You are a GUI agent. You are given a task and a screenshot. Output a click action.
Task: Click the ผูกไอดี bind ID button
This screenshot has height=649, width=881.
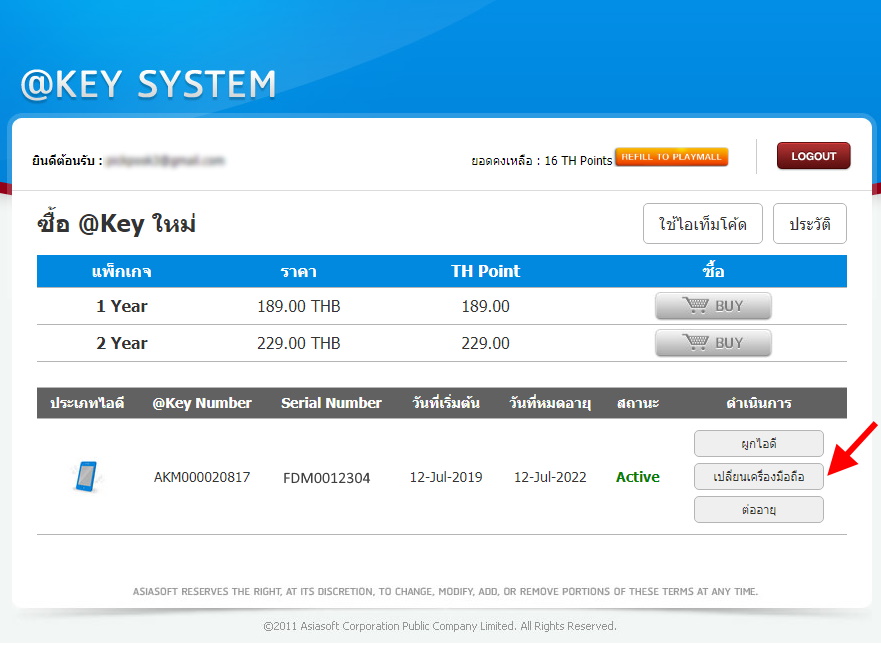tap(758, 443)
